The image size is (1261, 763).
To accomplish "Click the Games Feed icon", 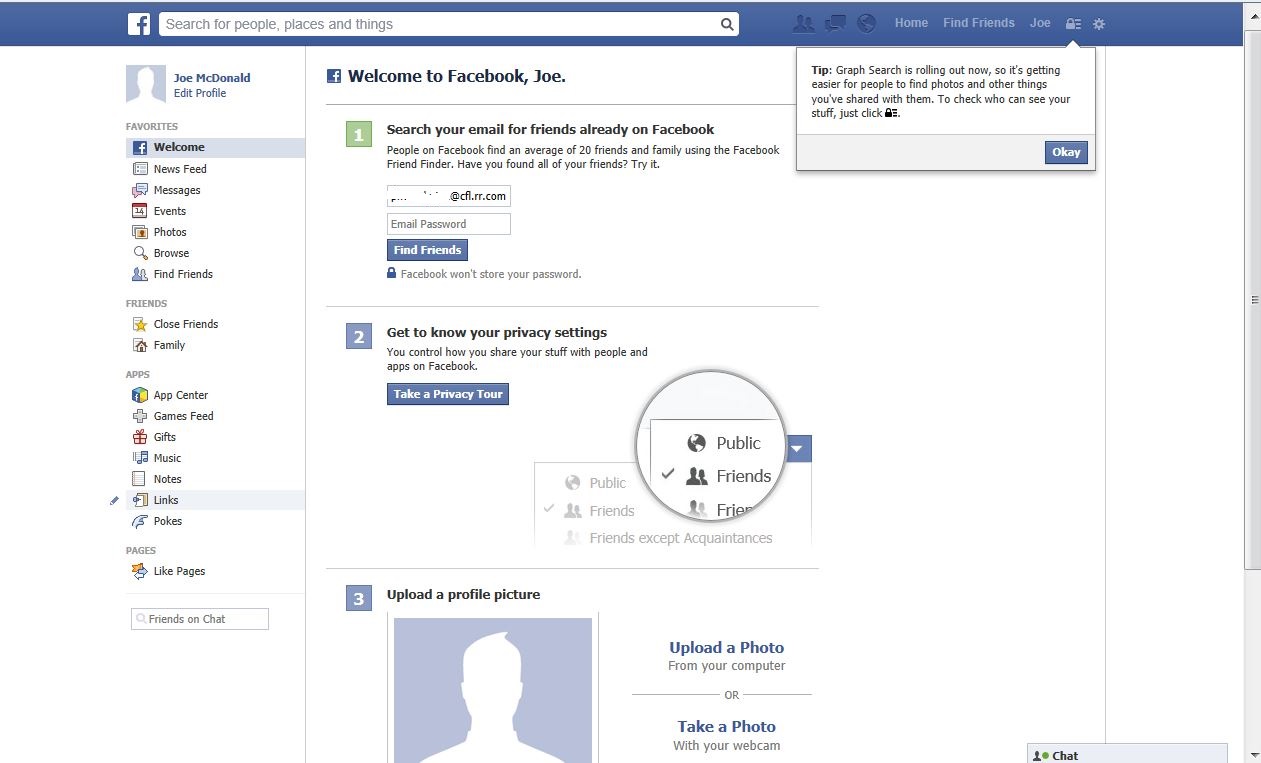I will (140, 416).
